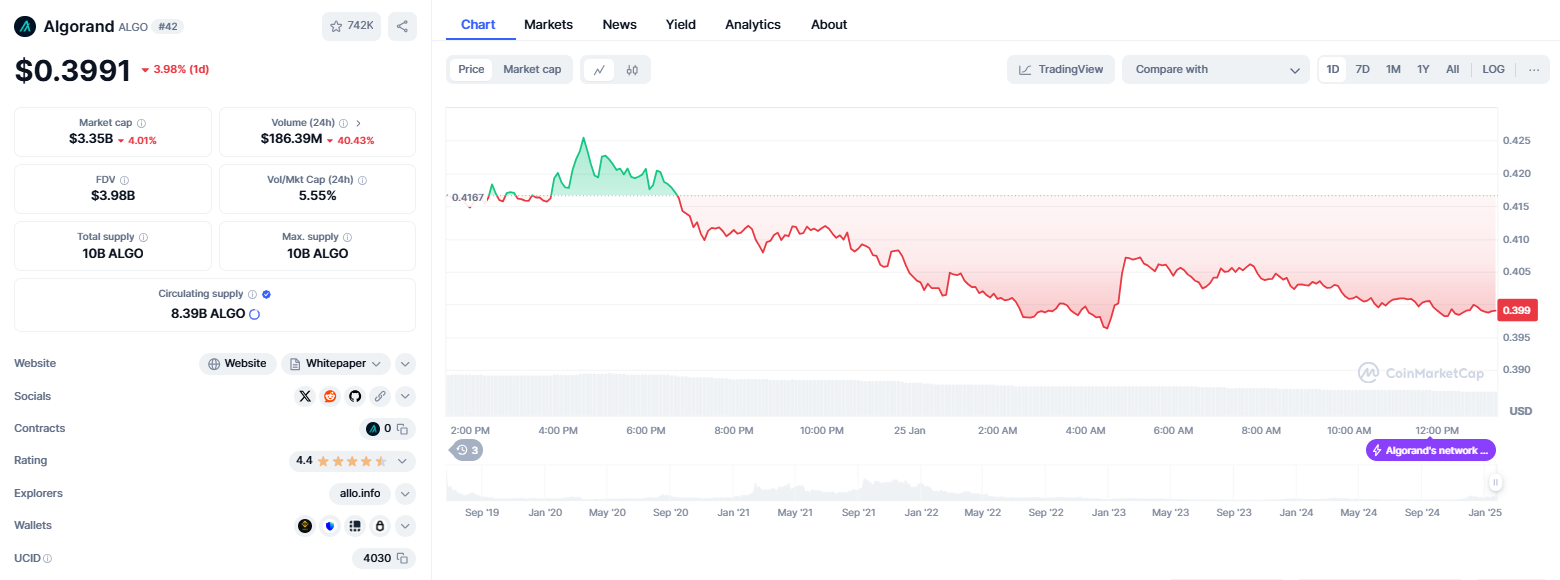The image size is (1560, 580).
Task: Select the Price chart toggle
Action: (x=471, y=69)
